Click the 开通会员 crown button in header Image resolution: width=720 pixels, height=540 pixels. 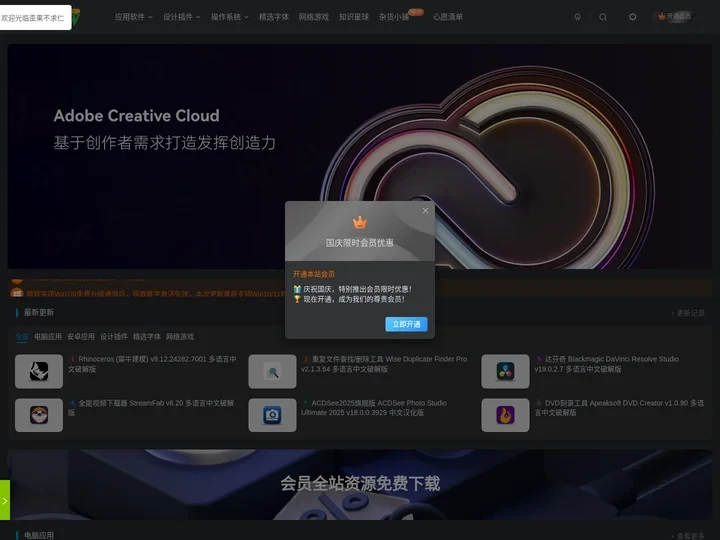(x=675, y=17)
